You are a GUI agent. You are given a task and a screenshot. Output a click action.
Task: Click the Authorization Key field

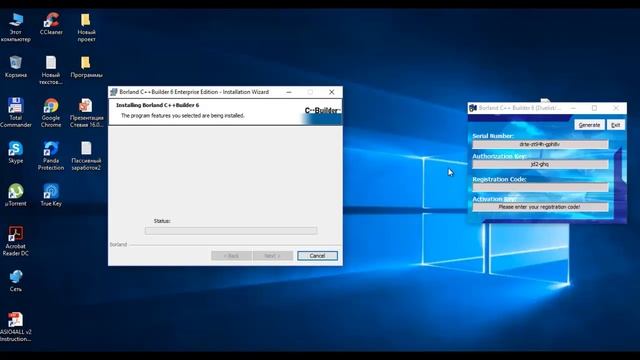click(540, 164)
